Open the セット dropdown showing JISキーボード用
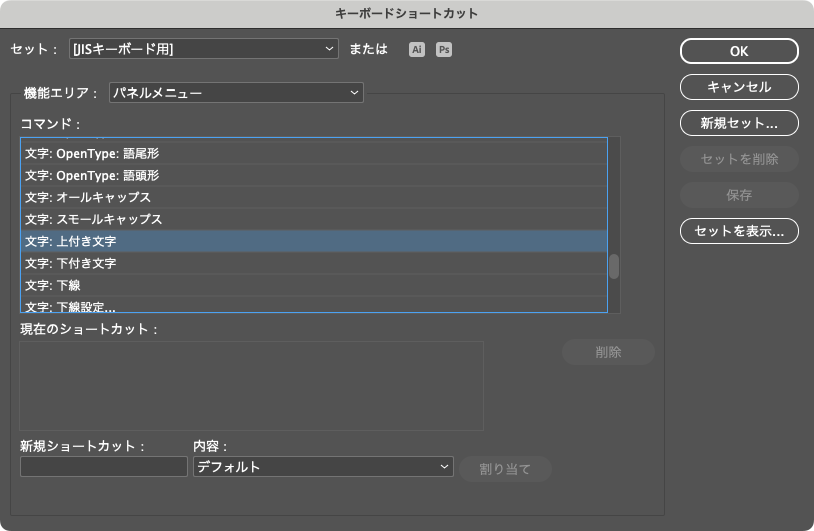This screenshot has width=814, height=531. (x=204, y=48)
